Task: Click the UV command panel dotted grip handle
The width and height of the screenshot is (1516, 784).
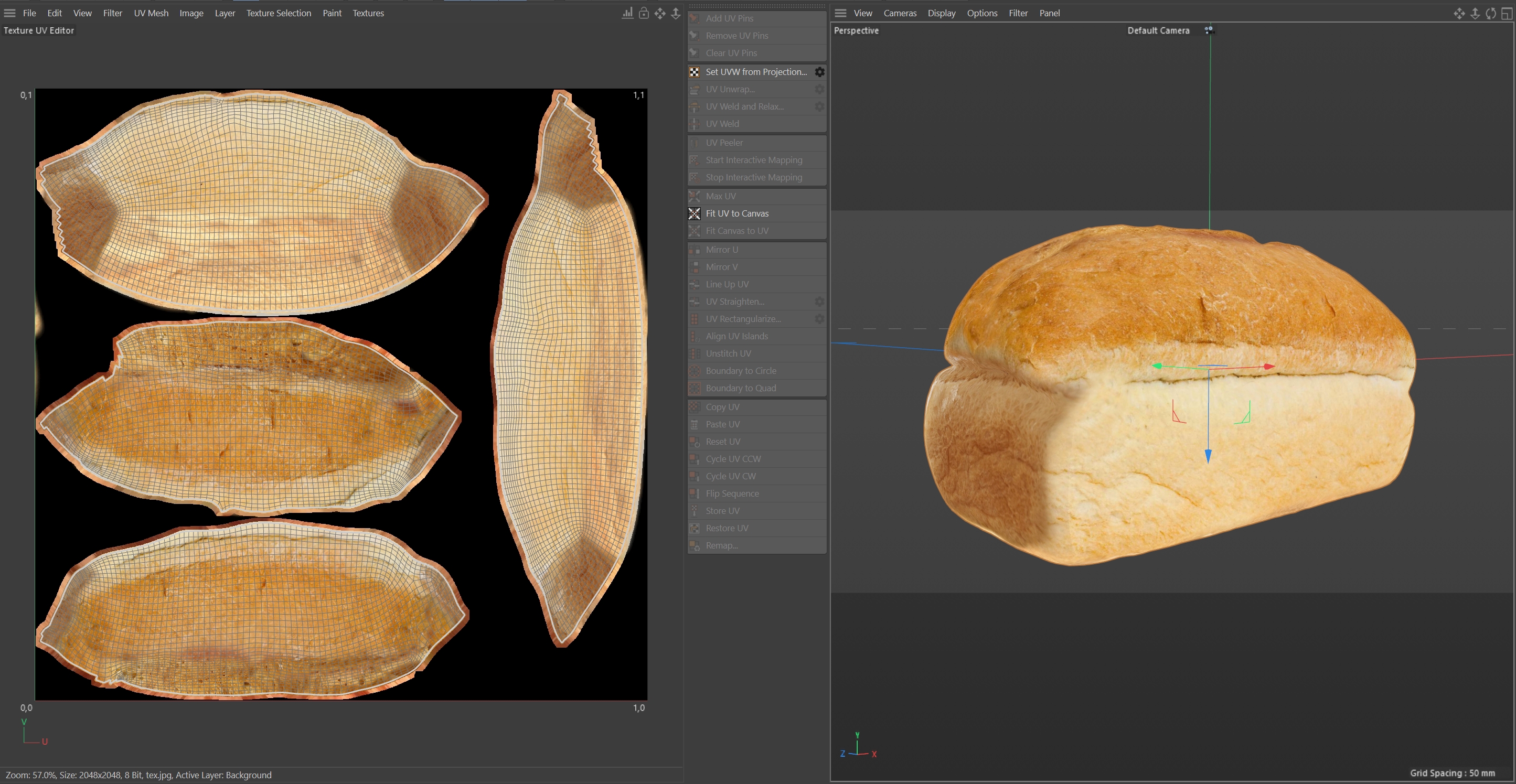Action: point(756,6)
